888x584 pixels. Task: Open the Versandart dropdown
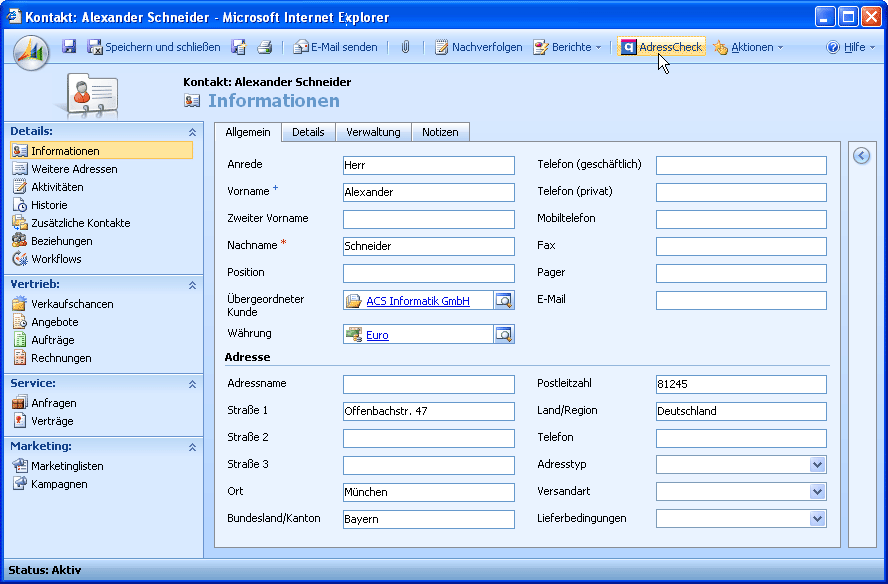(x=817, y=492)
